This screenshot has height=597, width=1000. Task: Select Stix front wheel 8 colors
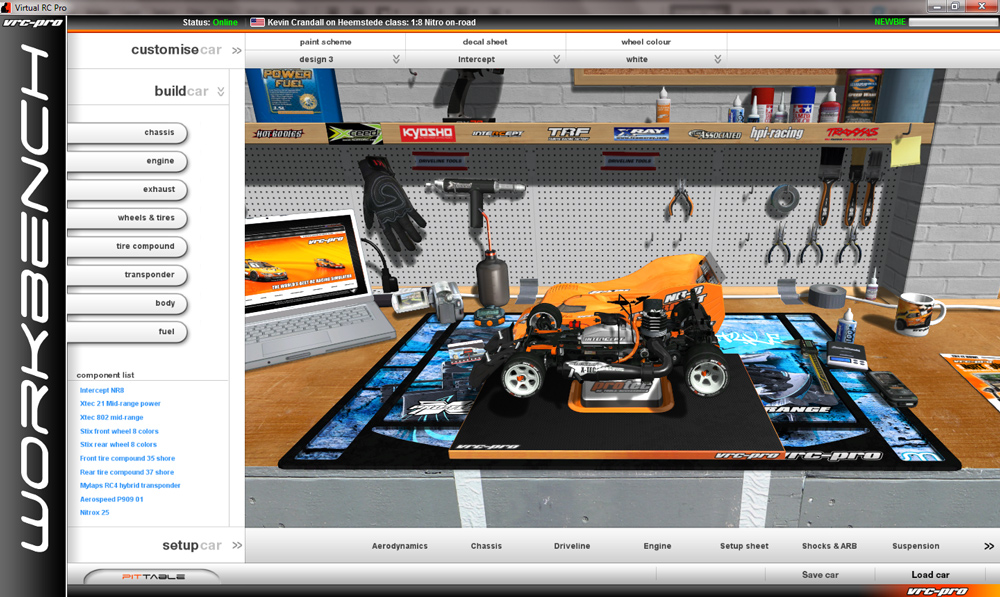click(119, 432)
